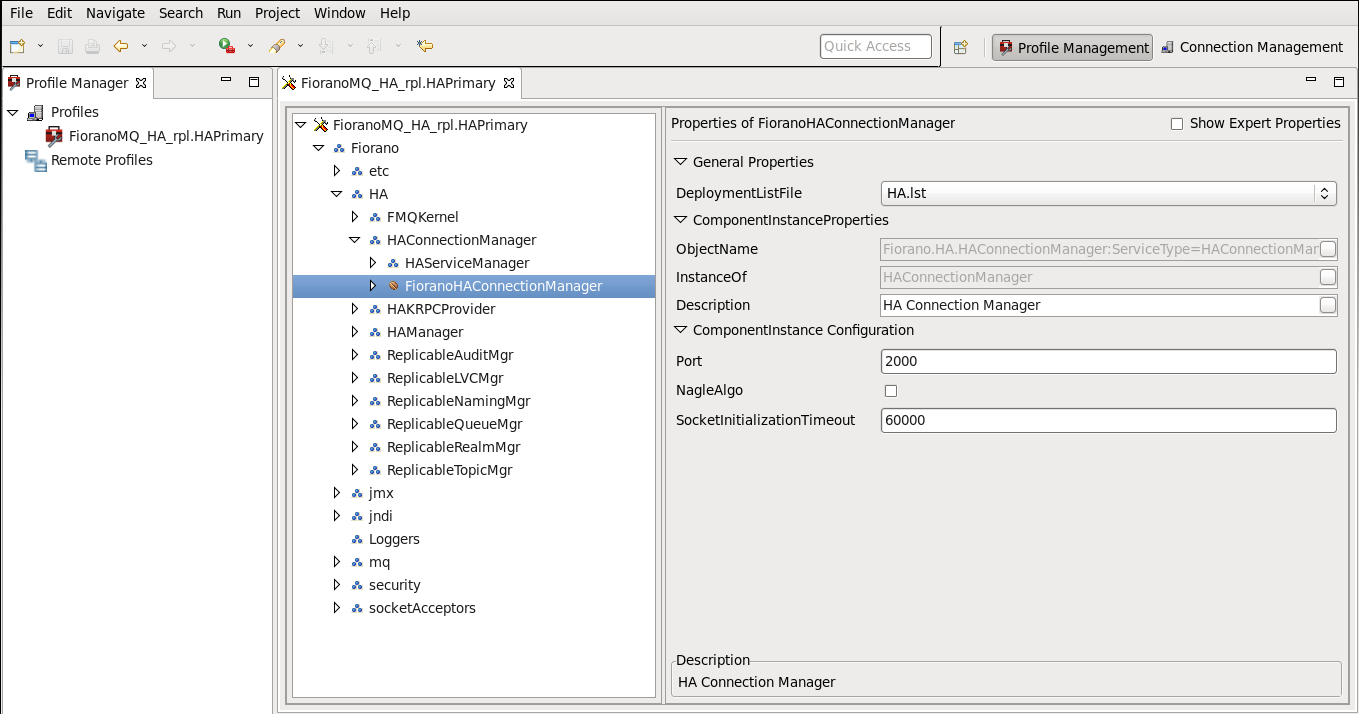Select the Remote Profiles icon

[x=36, y=160]
